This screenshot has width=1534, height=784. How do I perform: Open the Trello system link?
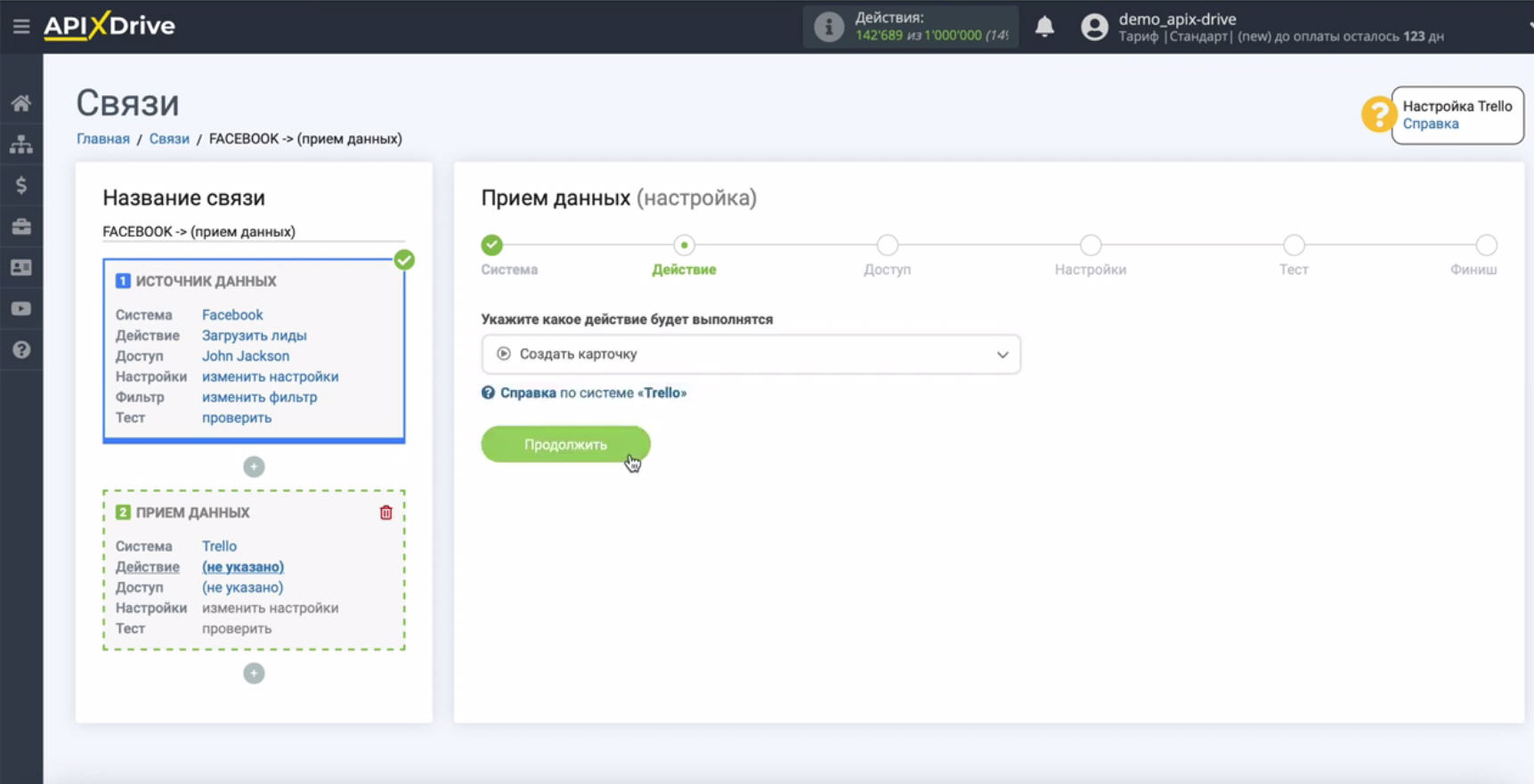coord(219,546)
